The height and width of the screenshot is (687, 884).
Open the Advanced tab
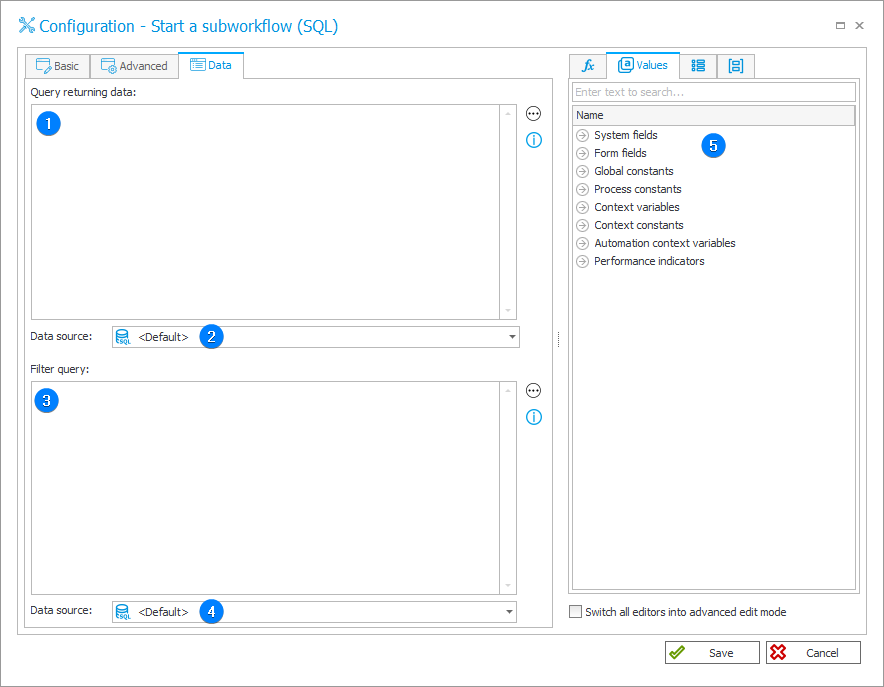pyautogui.click(x=134, y=66)
